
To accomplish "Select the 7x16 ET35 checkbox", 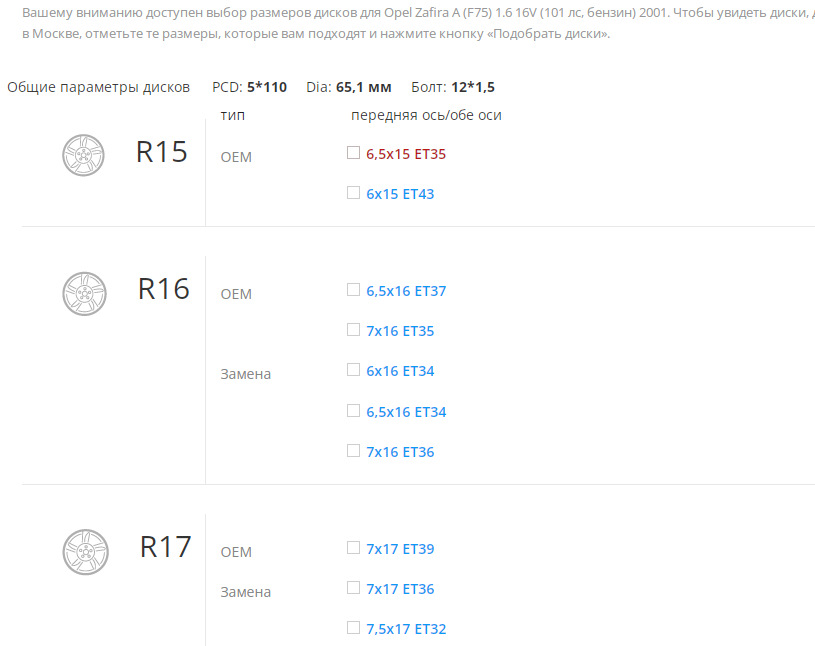I will [x=353, y=330].
